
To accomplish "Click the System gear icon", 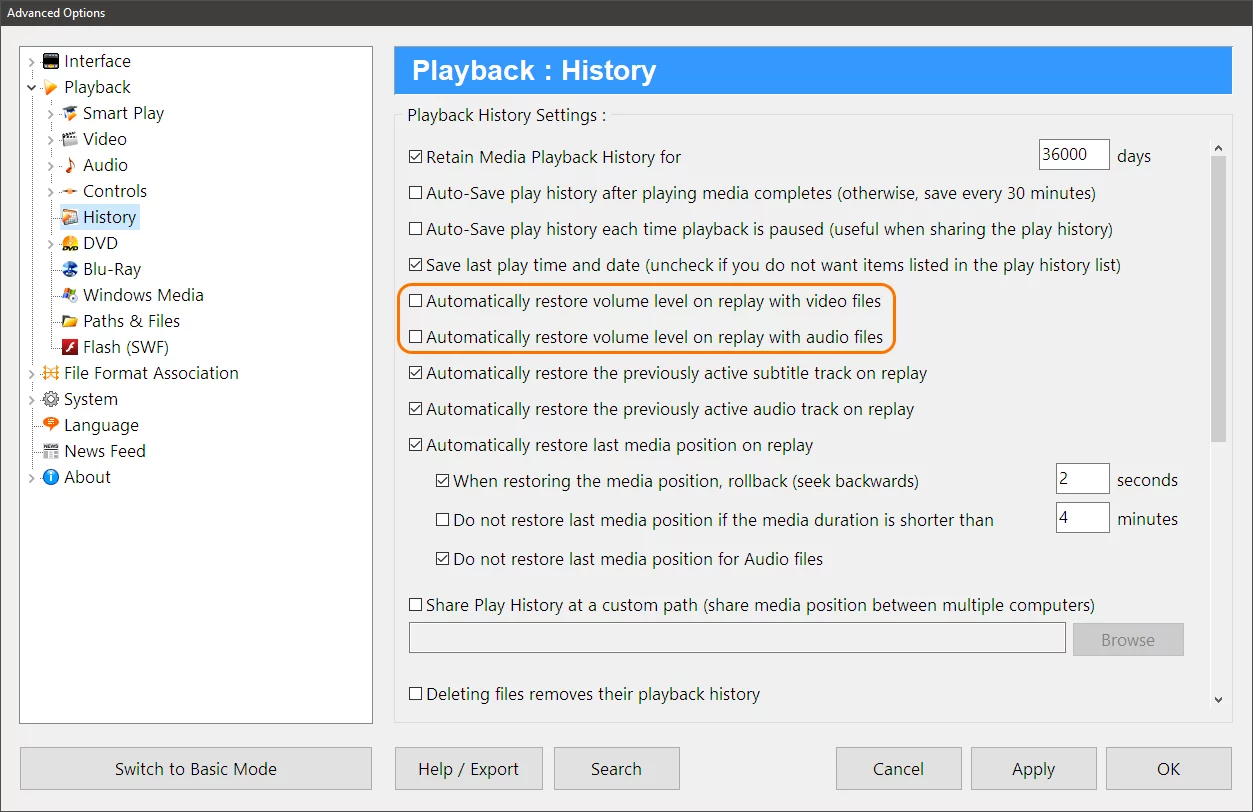I will pyautogui.click(x=50, y=399).
